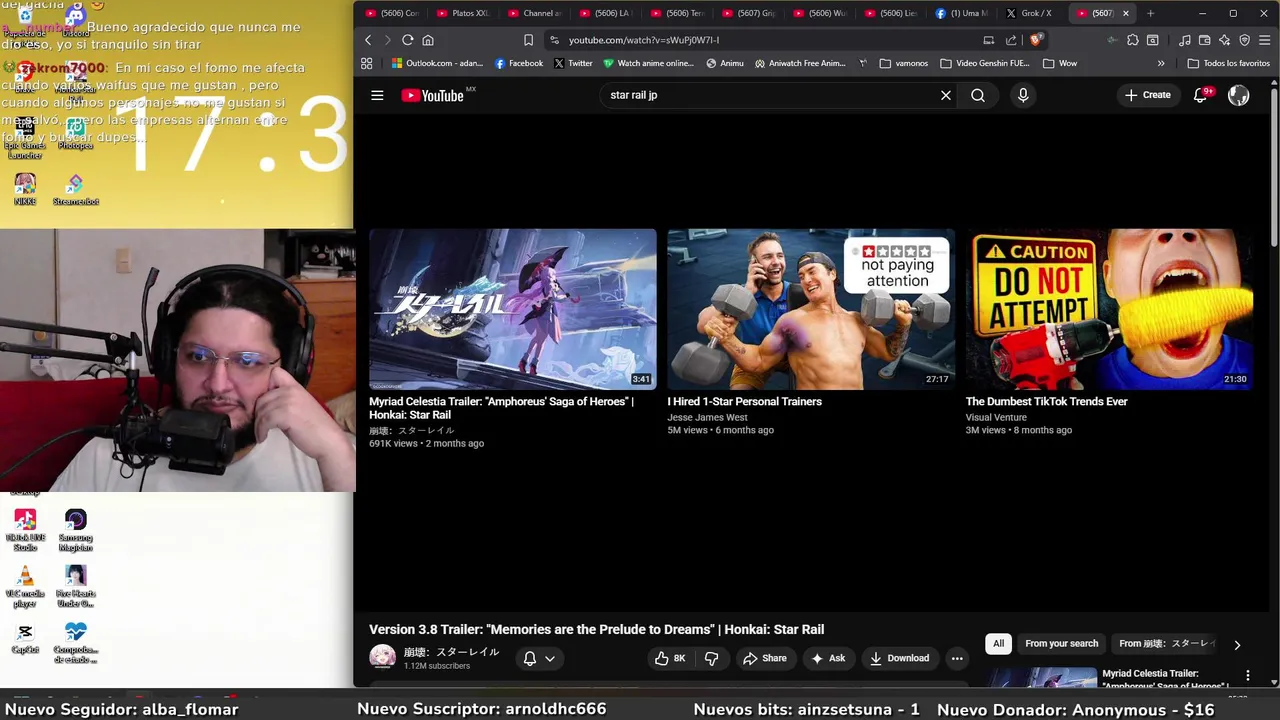Open Jesse James West channel link
The height and width of the screenshot is (720, 1280).
(707, 417)
